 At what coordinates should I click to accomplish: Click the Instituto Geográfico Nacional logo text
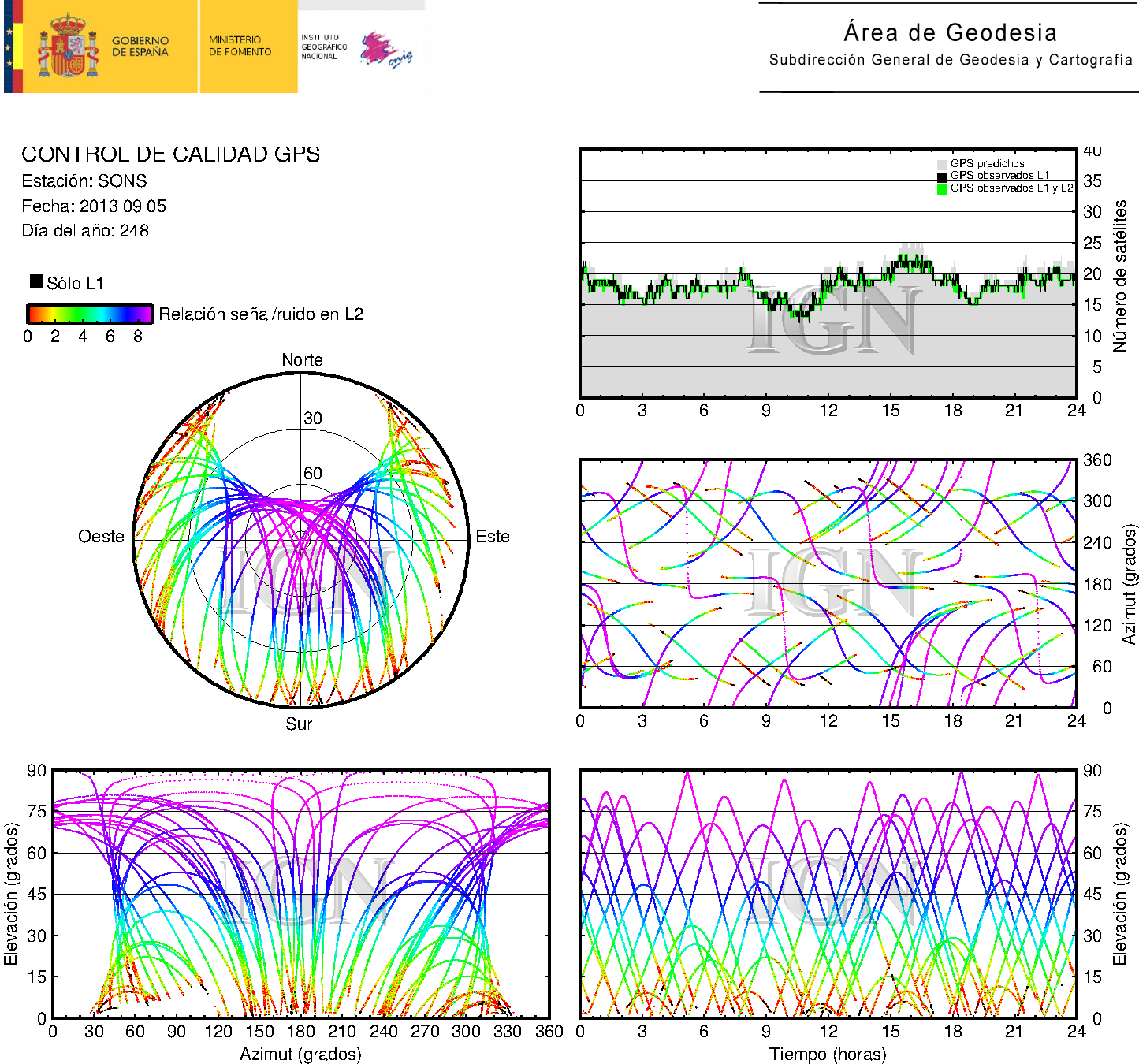click(x=323, y=47)
